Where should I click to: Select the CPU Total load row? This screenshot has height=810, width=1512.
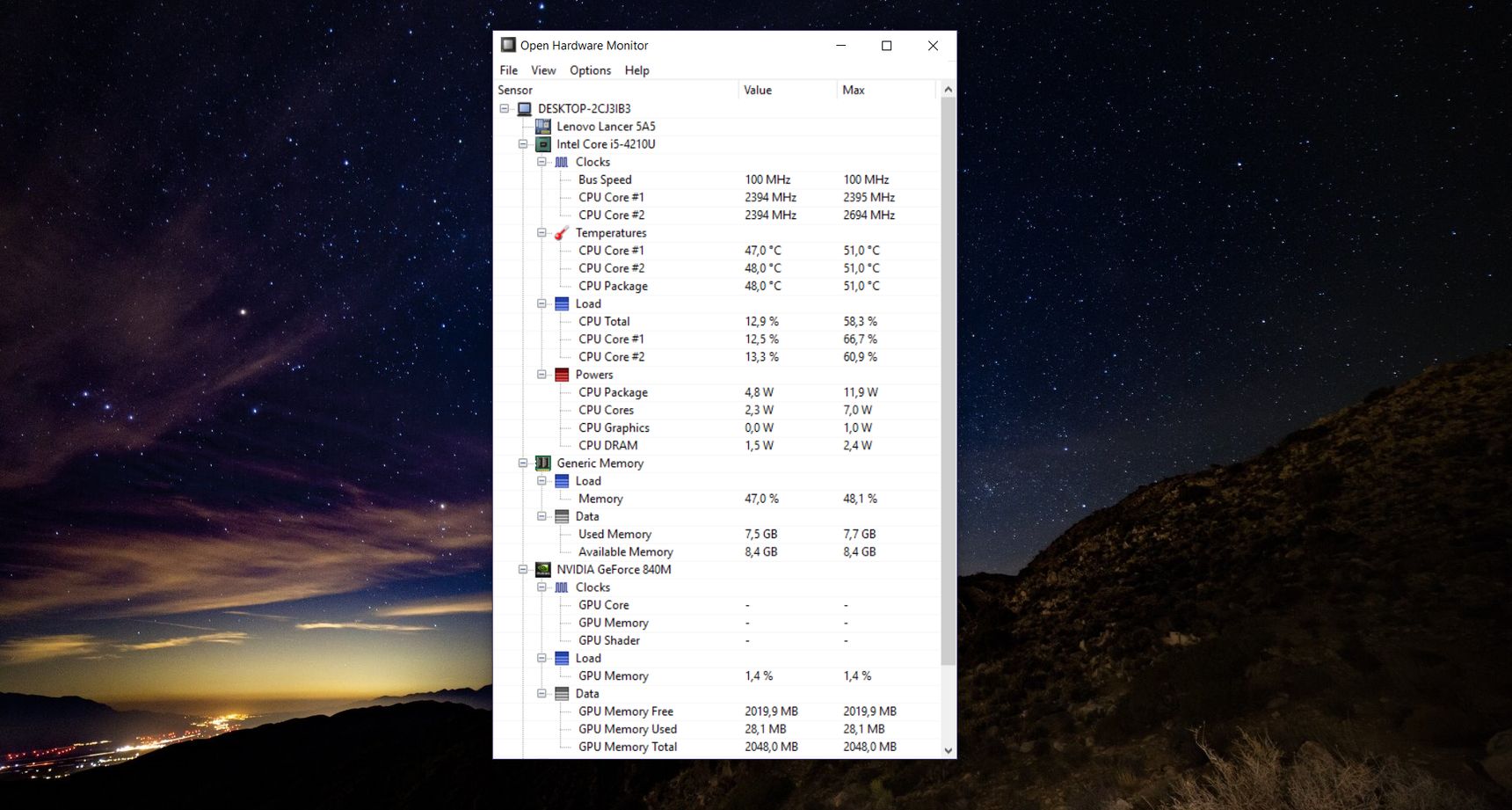[716, 322]
